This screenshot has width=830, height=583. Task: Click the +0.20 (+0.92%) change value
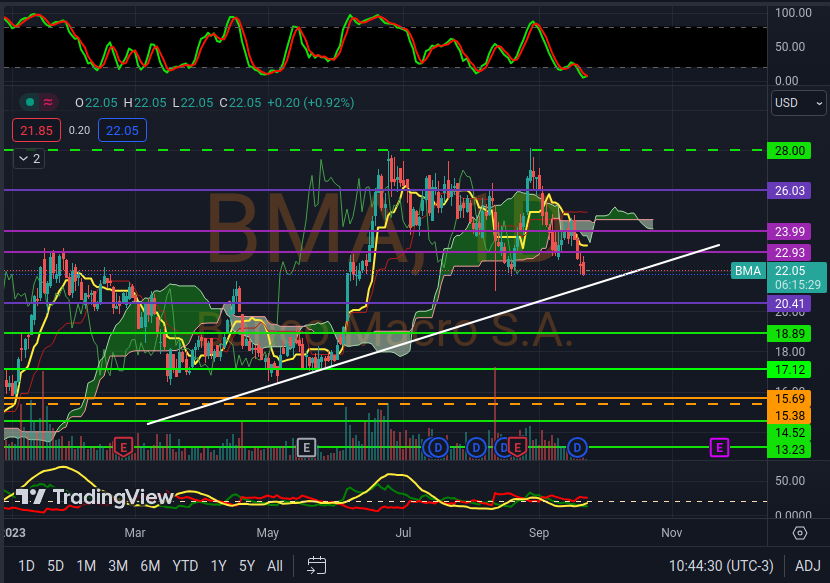click(311, 103)
